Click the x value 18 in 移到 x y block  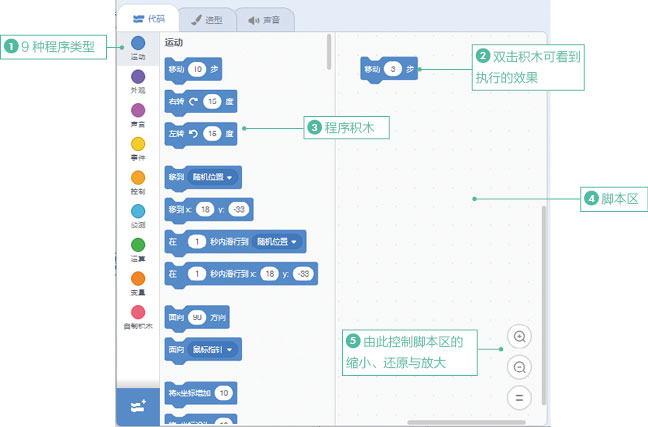click(205, 210)
